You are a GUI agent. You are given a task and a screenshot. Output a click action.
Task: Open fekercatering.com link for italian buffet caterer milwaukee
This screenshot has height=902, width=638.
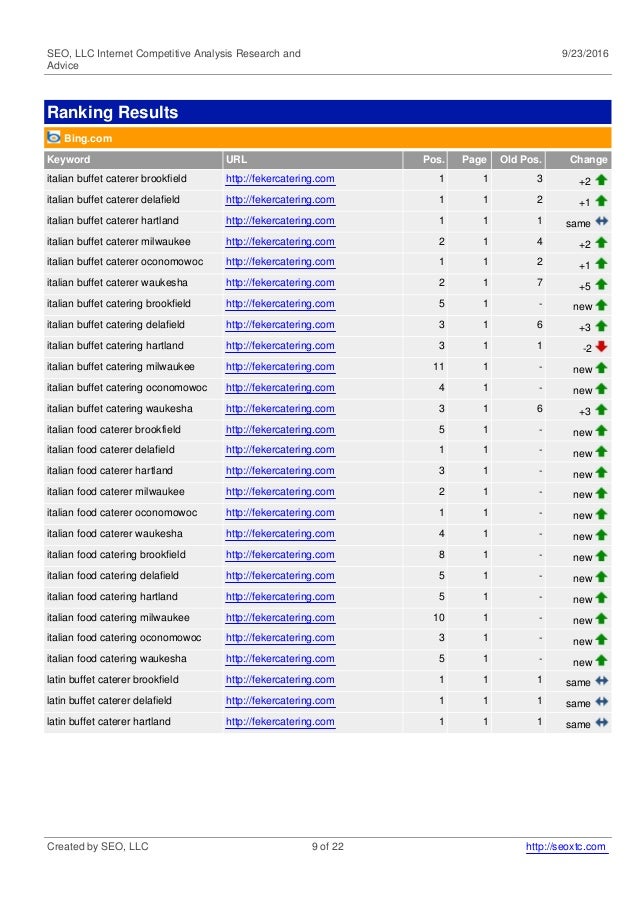pyautogui.click(x=280, y=242)
